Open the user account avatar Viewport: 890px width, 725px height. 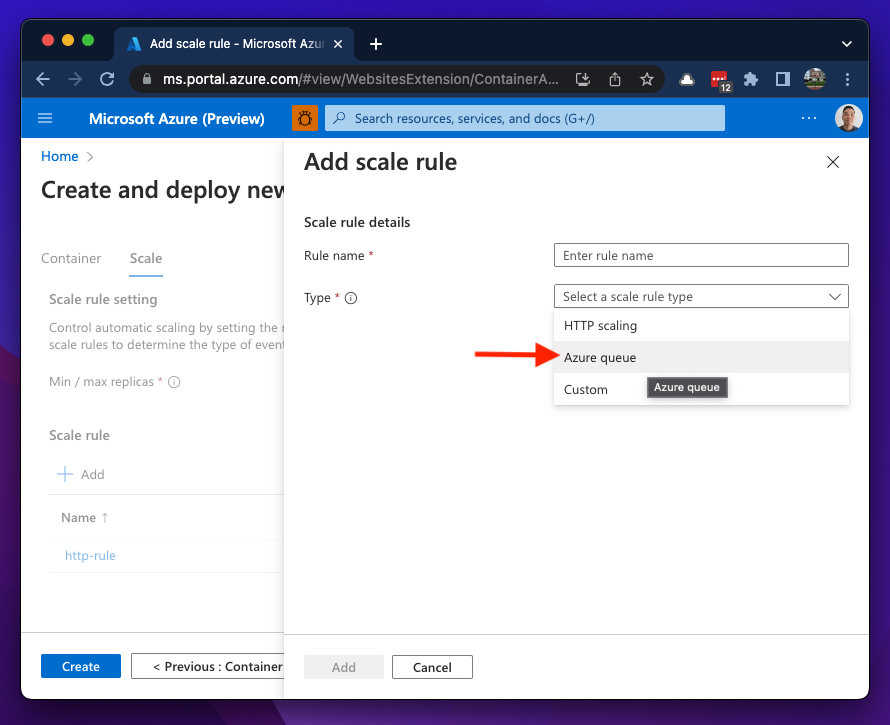coord(848,118)
